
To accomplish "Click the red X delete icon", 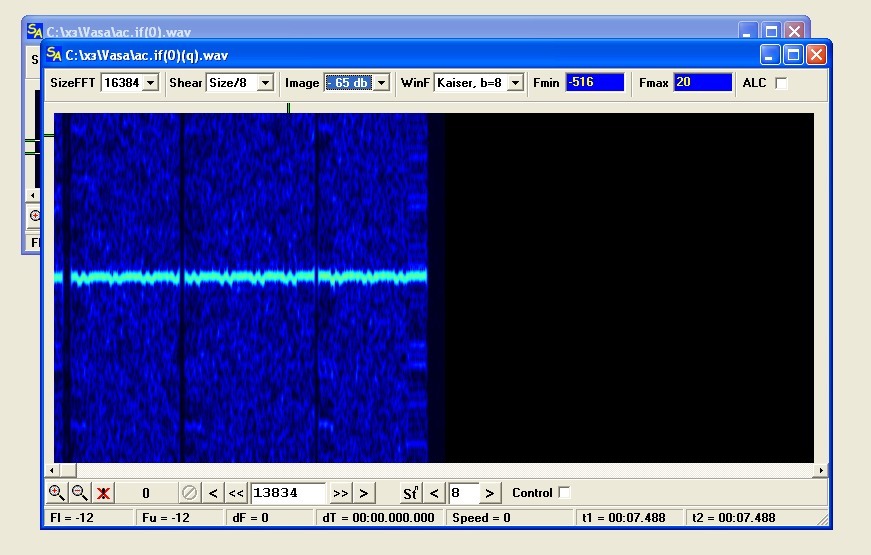I will coord(103,493).
